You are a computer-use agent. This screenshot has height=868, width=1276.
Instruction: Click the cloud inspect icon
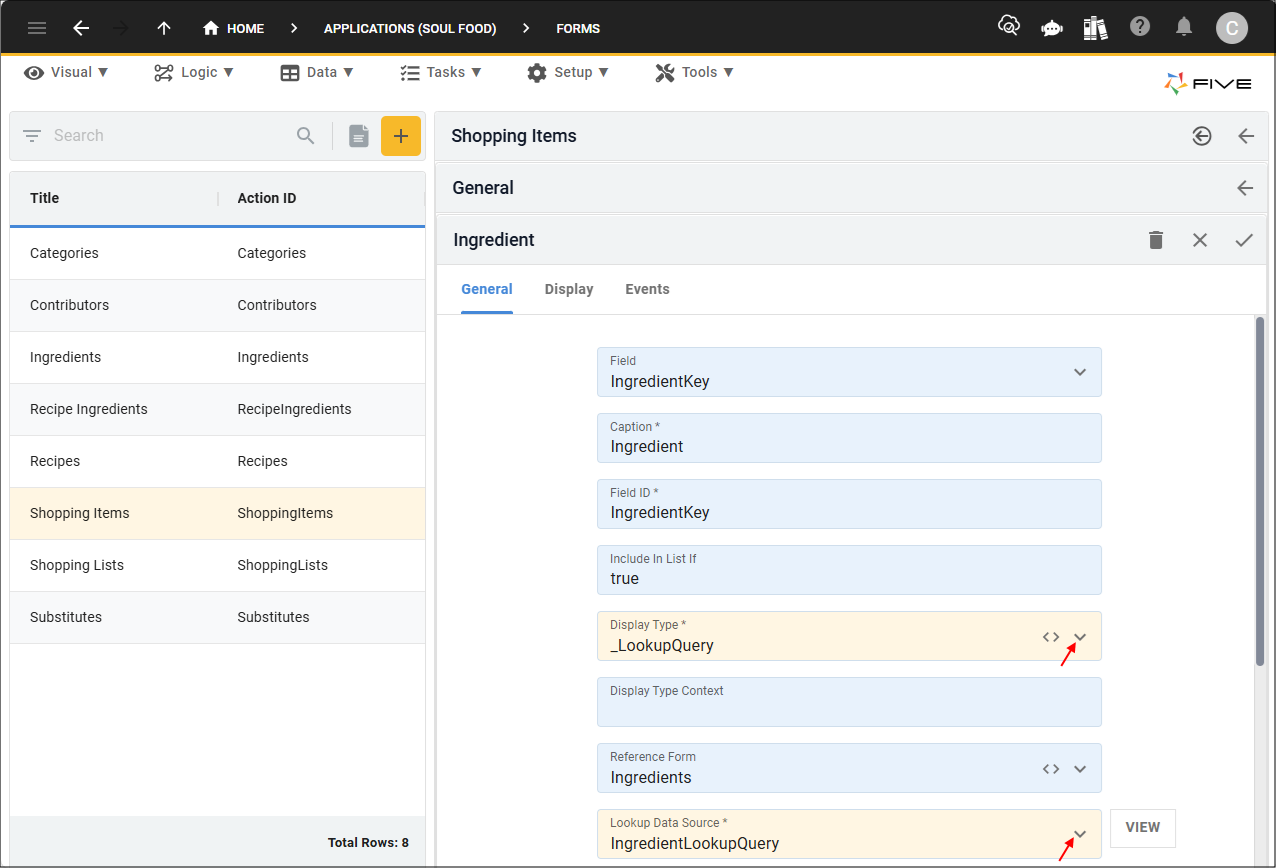point(1009,27)
